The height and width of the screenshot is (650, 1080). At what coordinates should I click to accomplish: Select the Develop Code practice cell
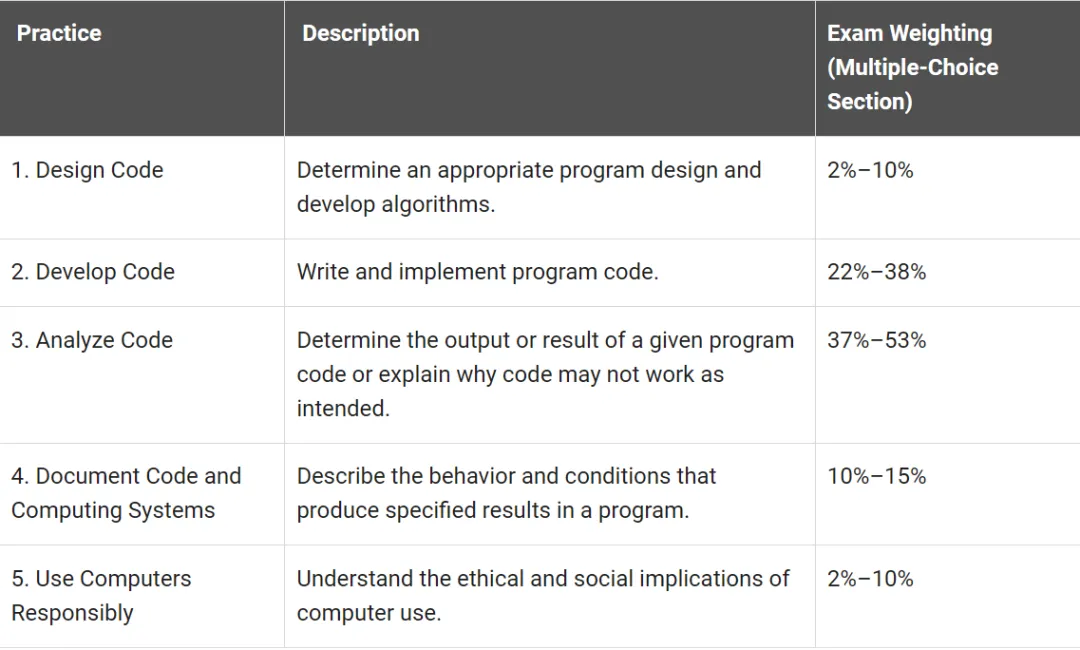coord(93,272)
